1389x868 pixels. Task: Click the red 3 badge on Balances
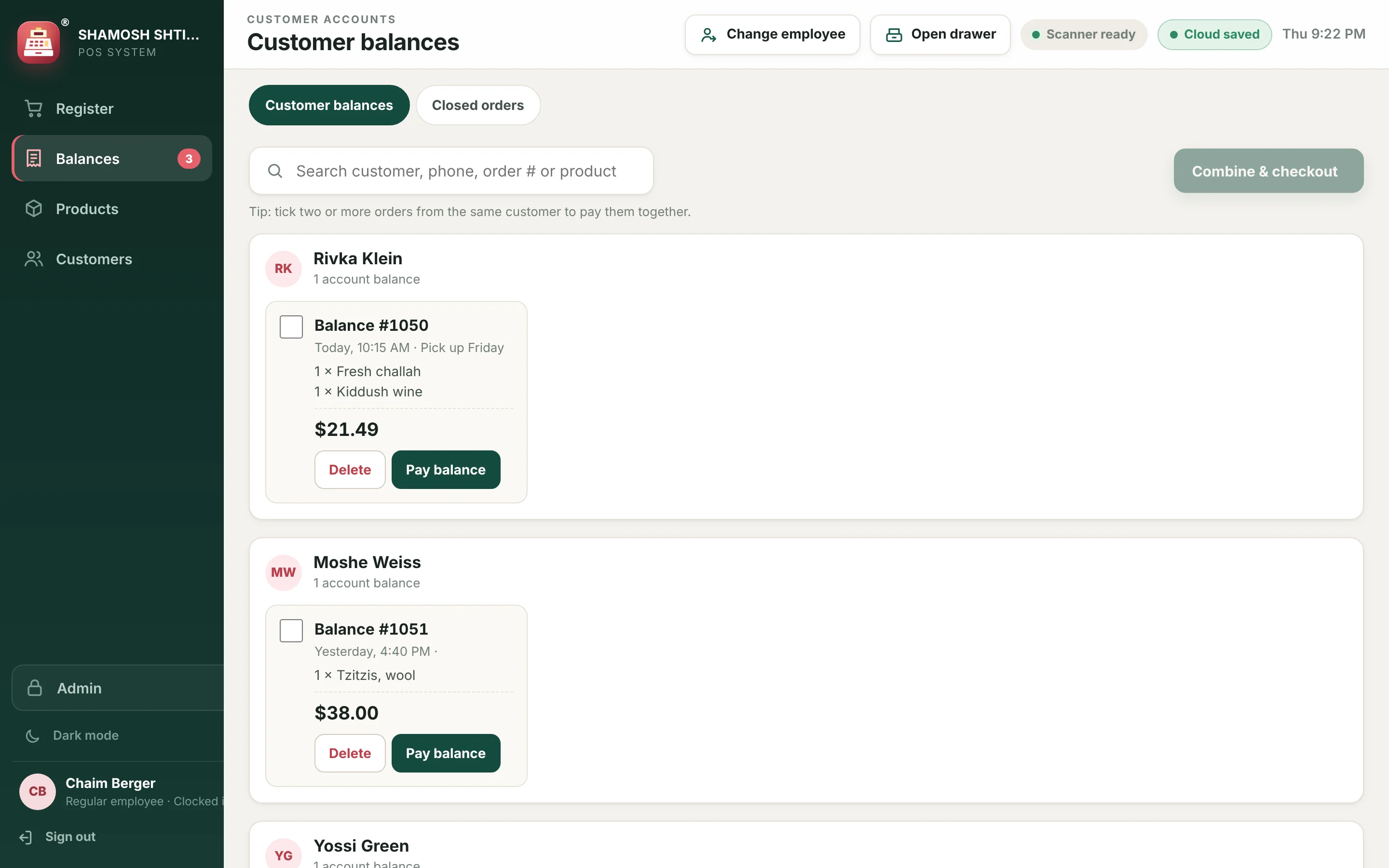pyautogui.click(x=189, y=159)
